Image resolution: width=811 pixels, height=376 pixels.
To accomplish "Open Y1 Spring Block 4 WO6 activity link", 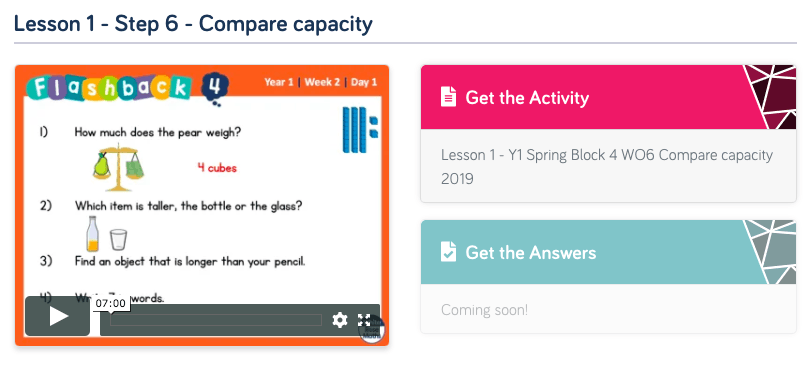I will (607, 167).
